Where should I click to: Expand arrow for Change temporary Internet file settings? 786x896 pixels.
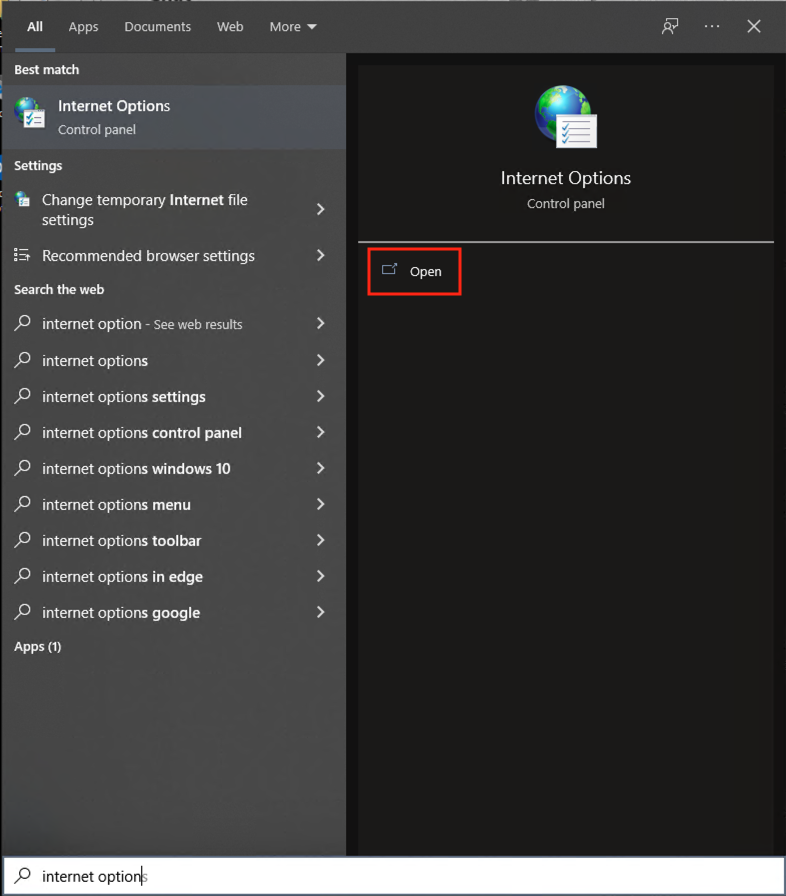(x=321, y=209)
